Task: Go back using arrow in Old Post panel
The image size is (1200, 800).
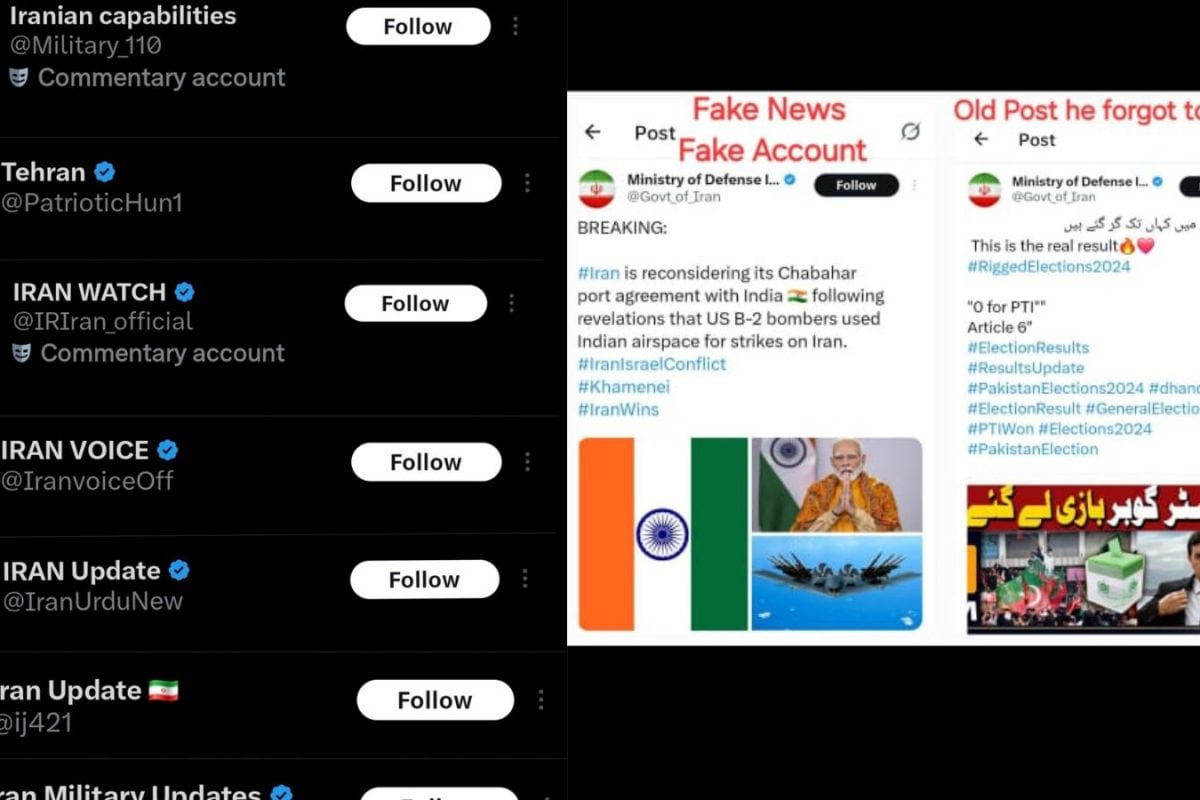Action: (x=981, y=139)
